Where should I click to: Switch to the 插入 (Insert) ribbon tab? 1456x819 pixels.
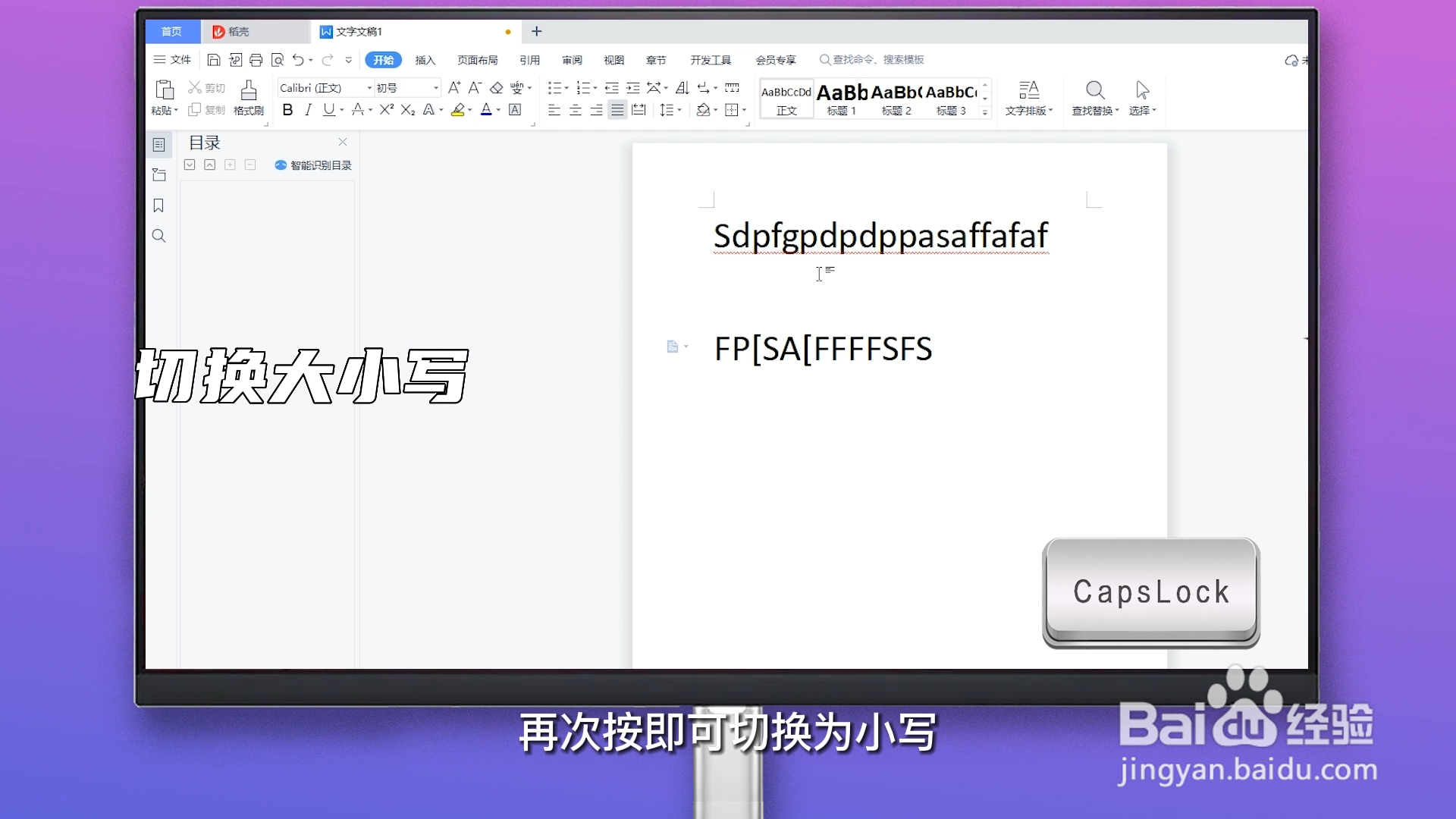[x=425, y=60]
